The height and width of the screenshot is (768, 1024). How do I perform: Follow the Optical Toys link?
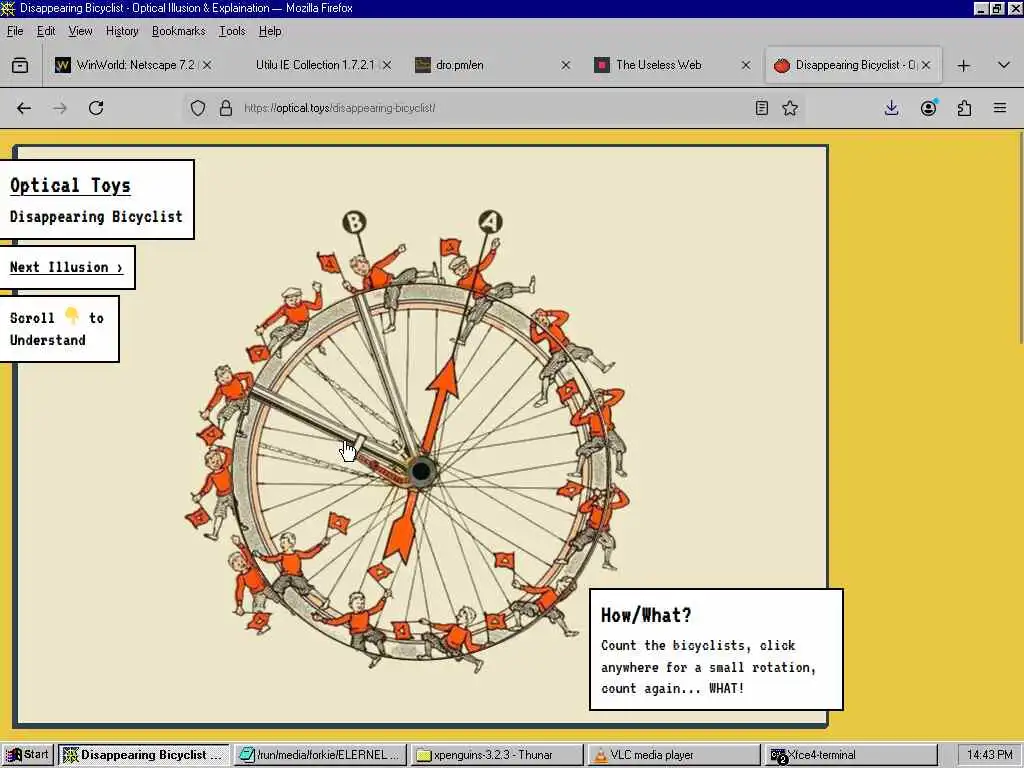coord(70,185)
